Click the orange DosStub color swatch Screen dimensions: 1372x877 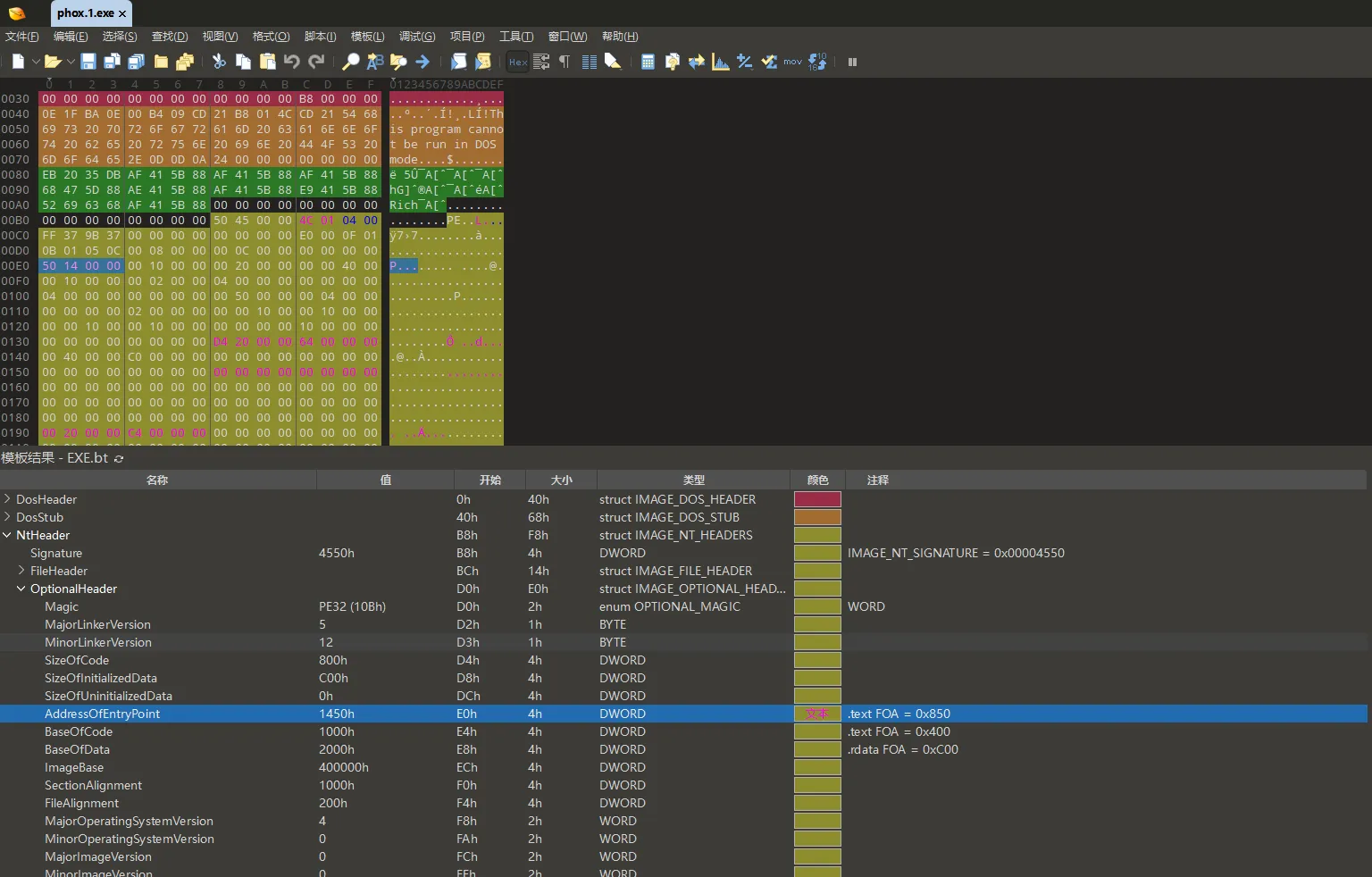[817, 517]
